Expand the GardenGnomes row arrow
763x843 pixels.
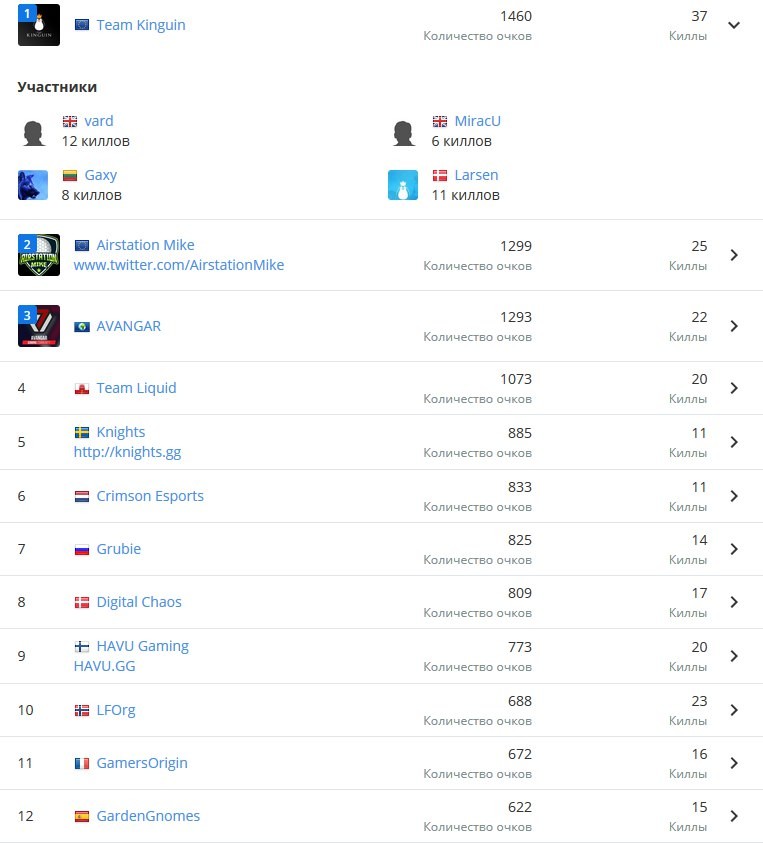tap(734, 816)
